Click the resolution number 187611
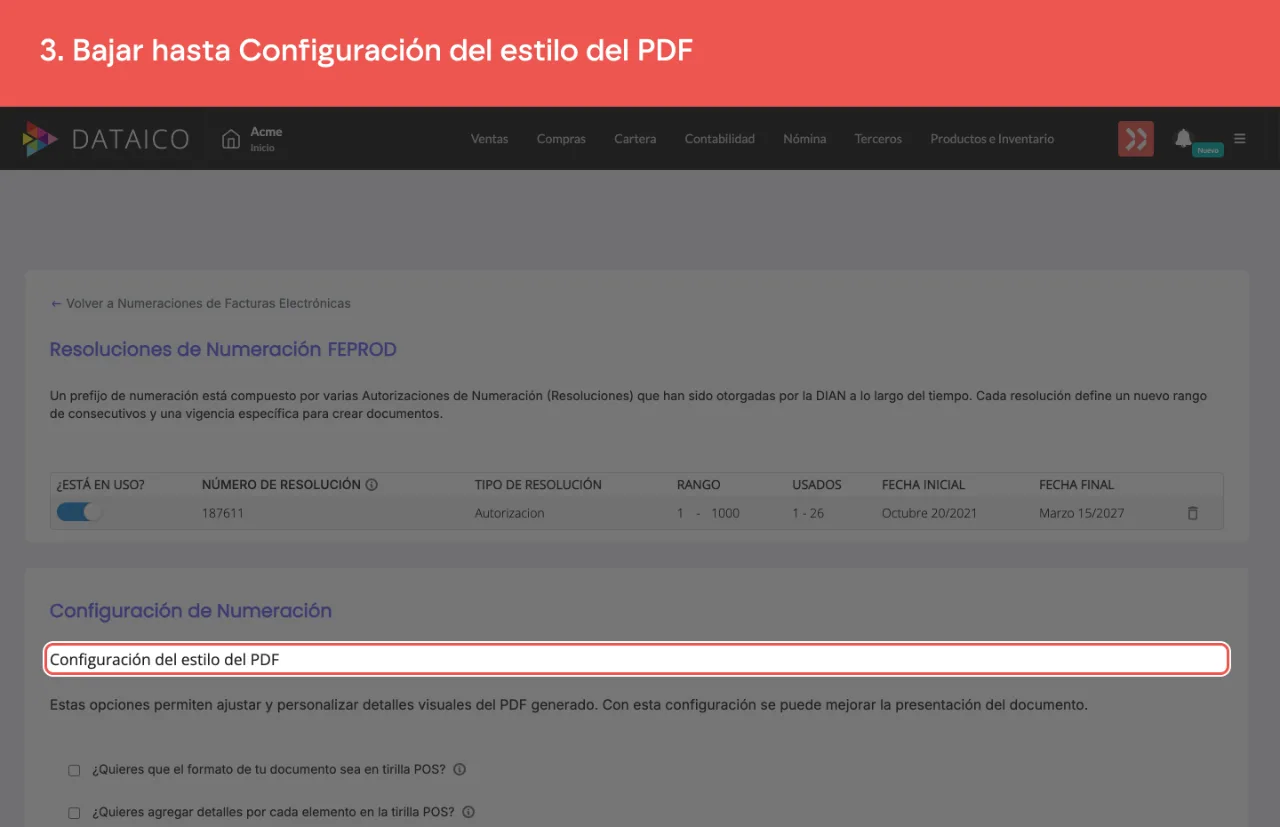 click(223, 513)
